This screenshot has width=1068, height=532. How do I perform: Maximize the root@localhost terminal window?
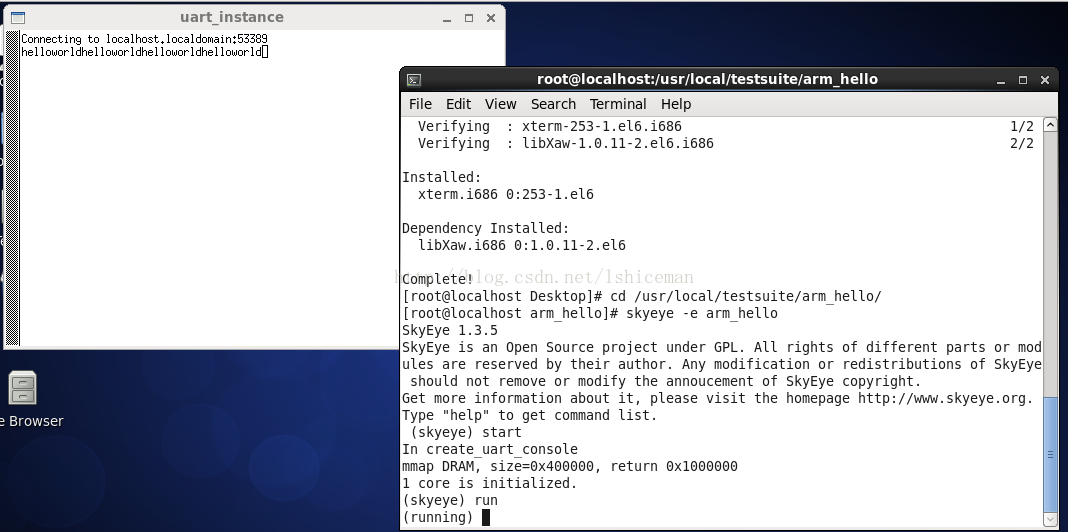pos(1022,80)
